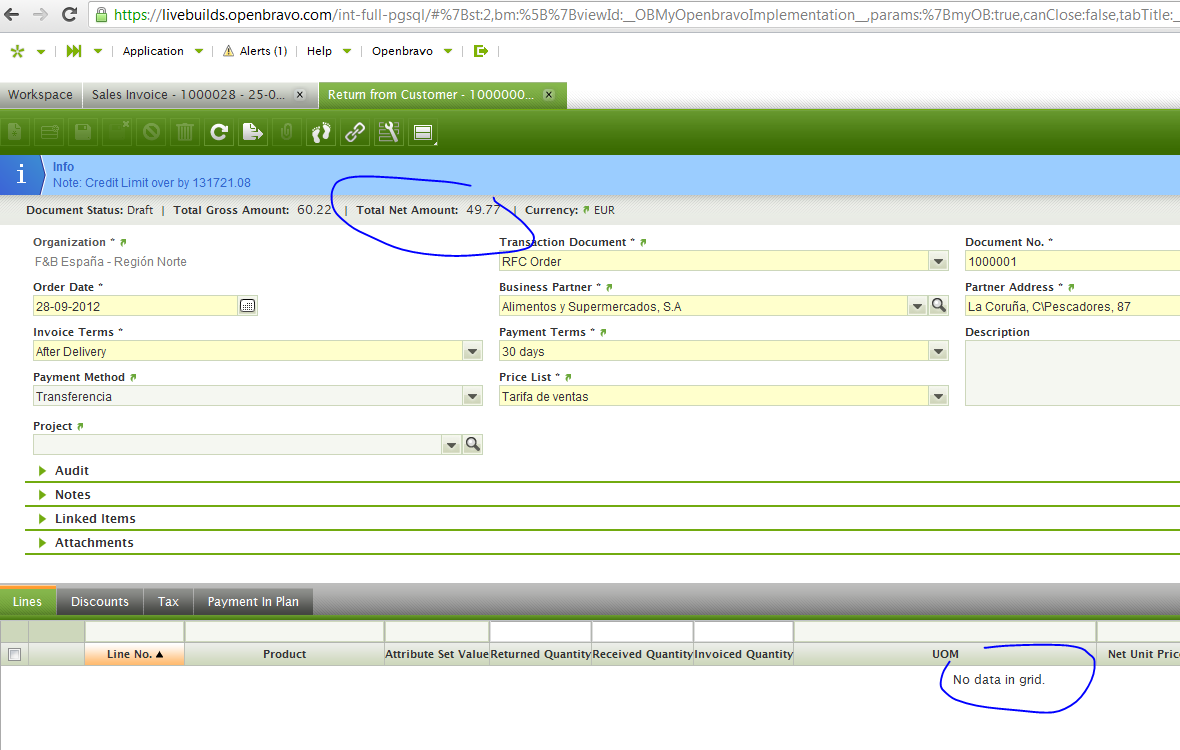Open the Order Date calendar picker icon

pos(248,306)
